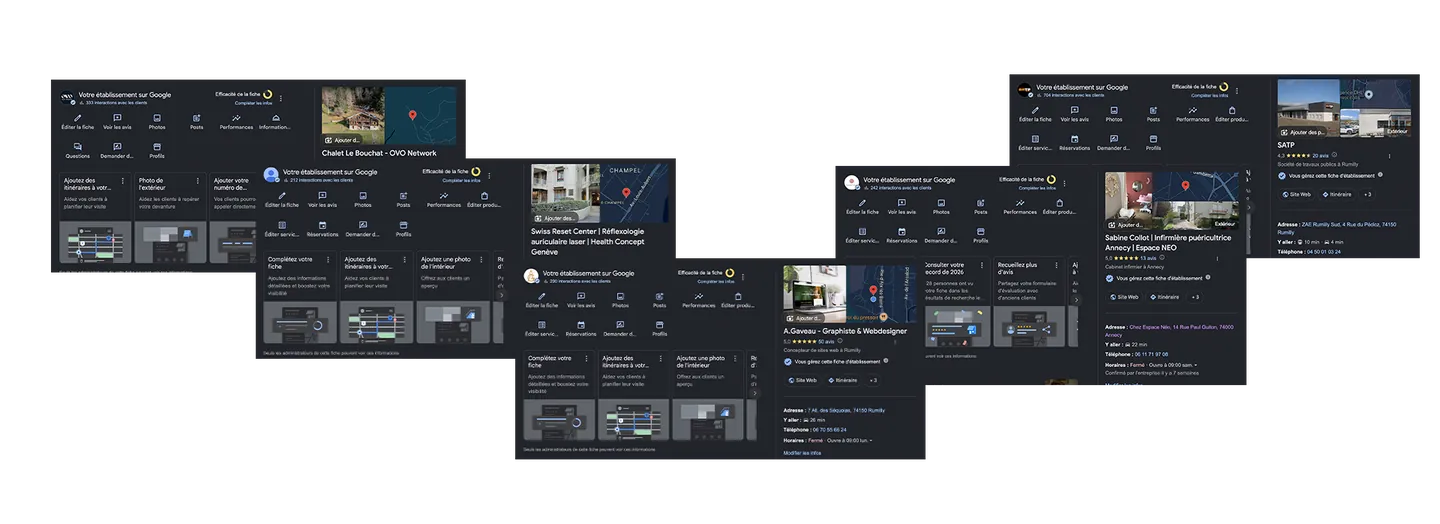Open three-dot menu in Swiss Reset Center header
Screen dimensions: 1440x524
point(489,175)
